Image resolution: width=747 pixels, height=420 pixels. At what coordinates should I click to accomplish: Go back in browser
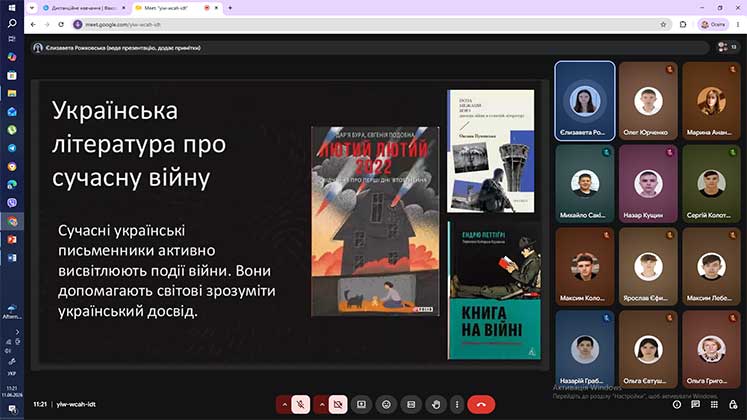click(x=33, y=24)
